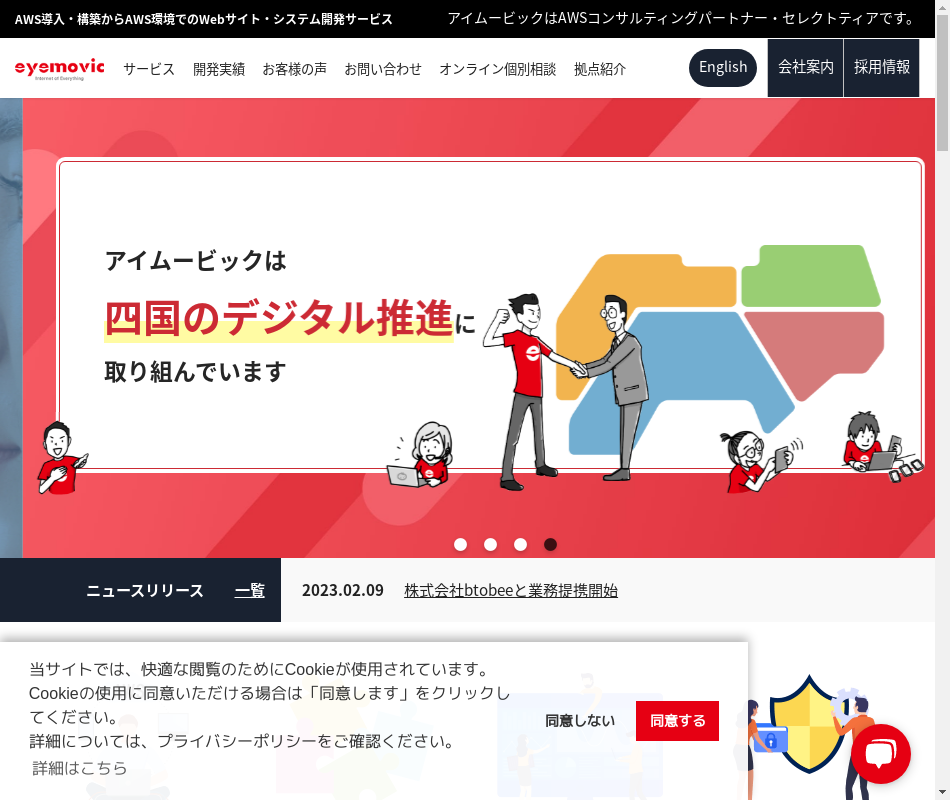This screenshot has height=800, width=950.
Task: Click the 採用情報 button
Action: (882, 67)
